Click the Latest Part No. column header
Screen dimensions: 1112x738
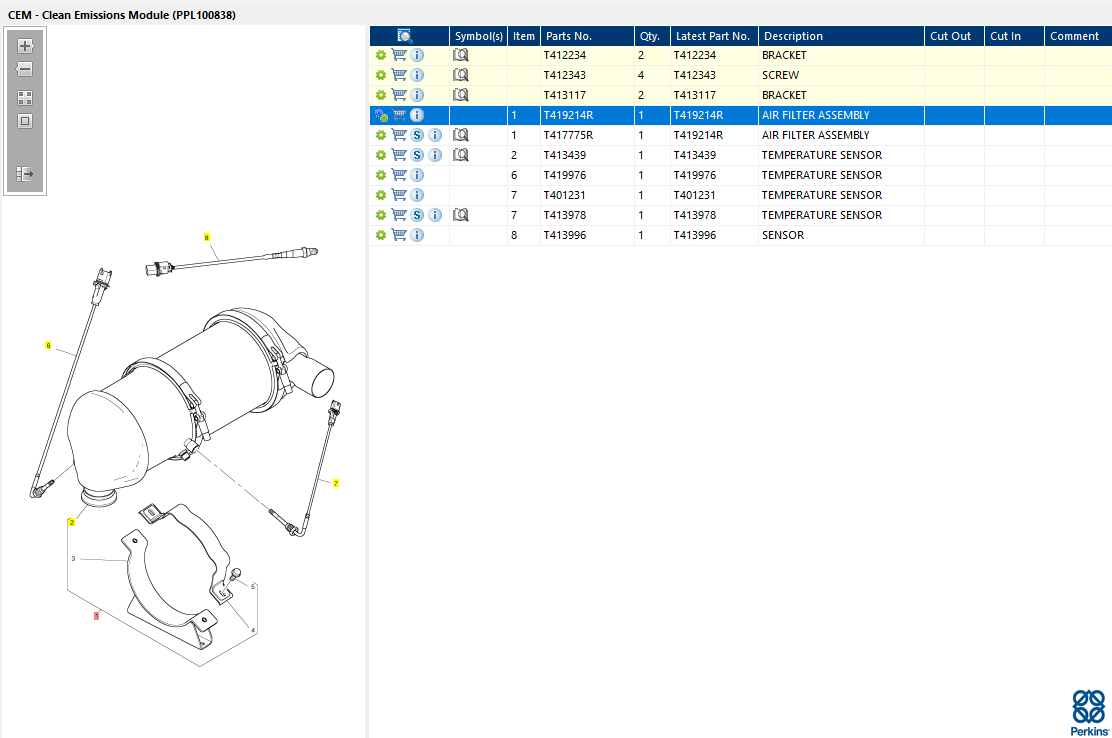(713, 36)
